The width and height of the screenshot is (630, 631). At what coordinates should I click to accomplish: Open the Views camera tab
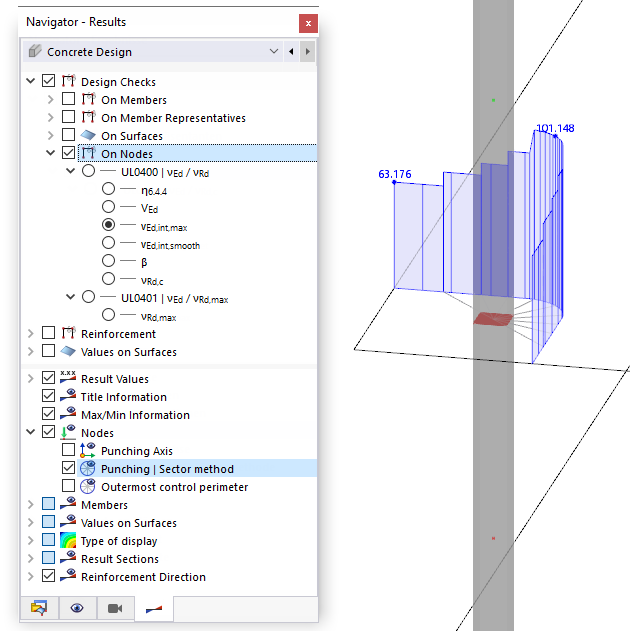pos(115,608)
